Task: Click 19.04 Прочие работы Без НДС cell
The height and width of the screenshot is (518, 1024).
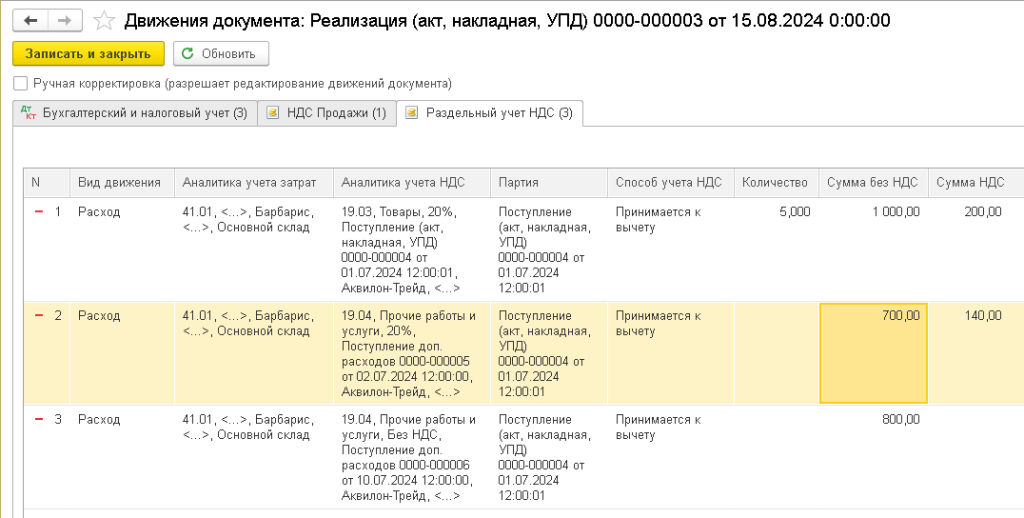Action: [411, 457]
